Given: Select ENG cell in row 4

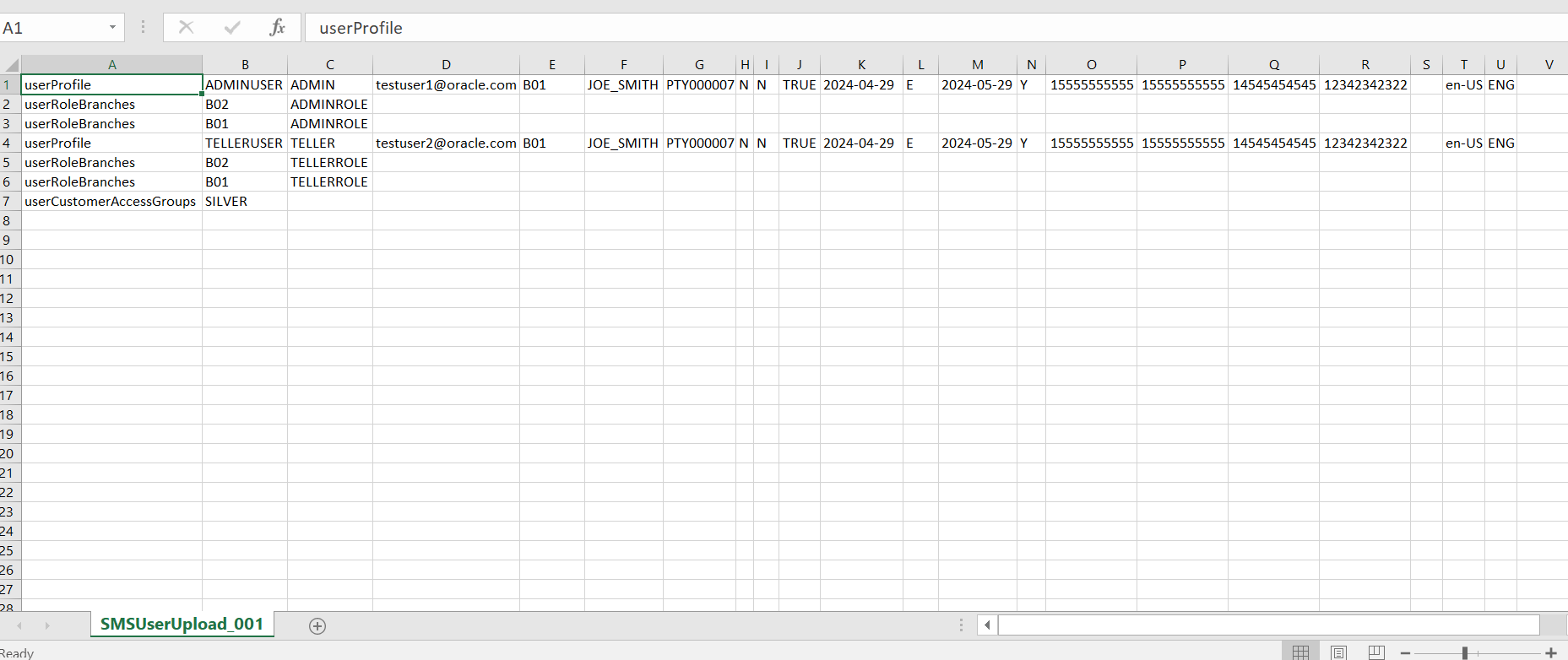Looking at the screenshot, I should pyautogui.click(x=1501, y=143).
